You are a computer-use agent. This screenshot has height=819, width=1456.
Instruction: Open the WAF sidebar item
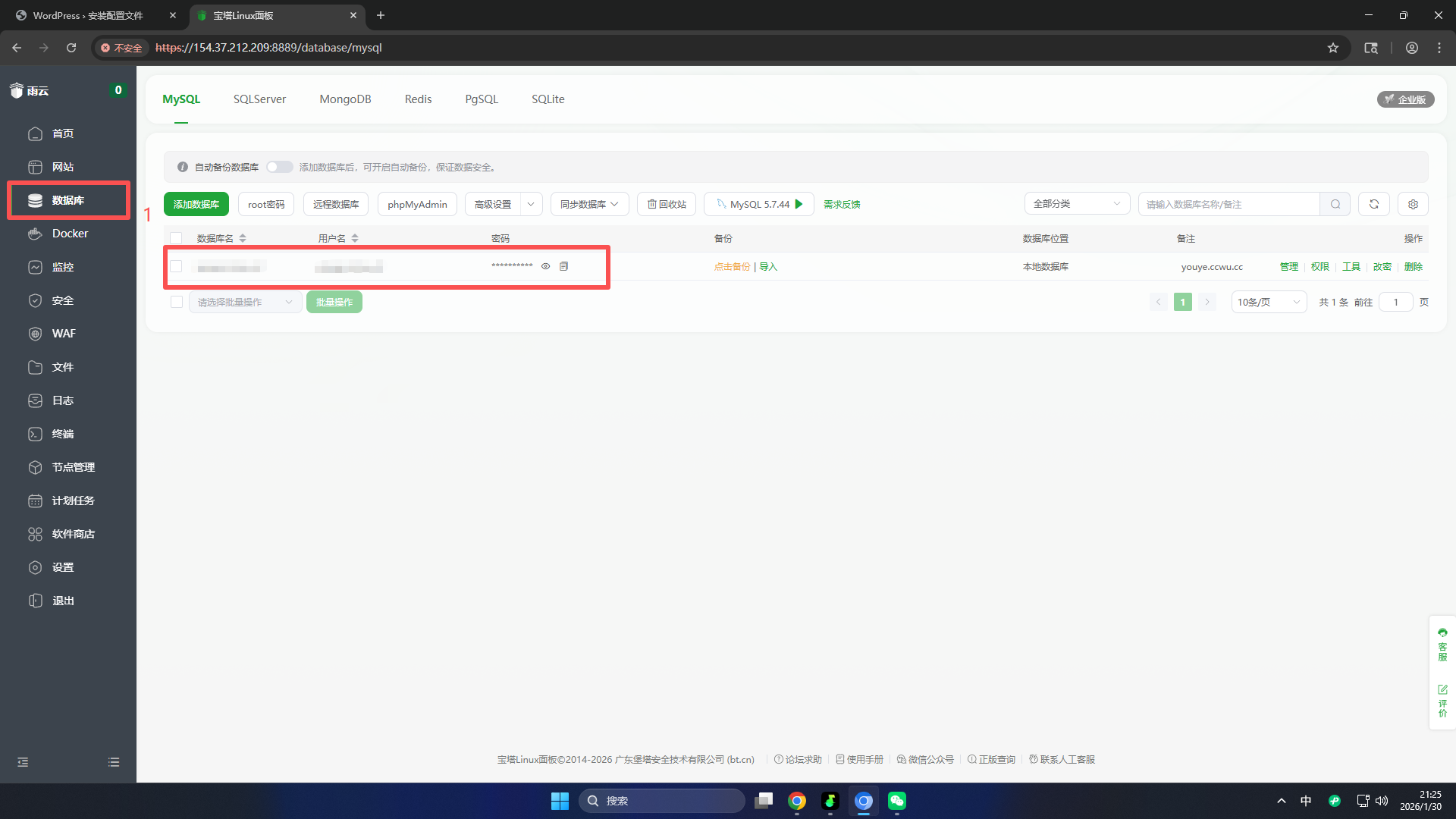[64, 334]
